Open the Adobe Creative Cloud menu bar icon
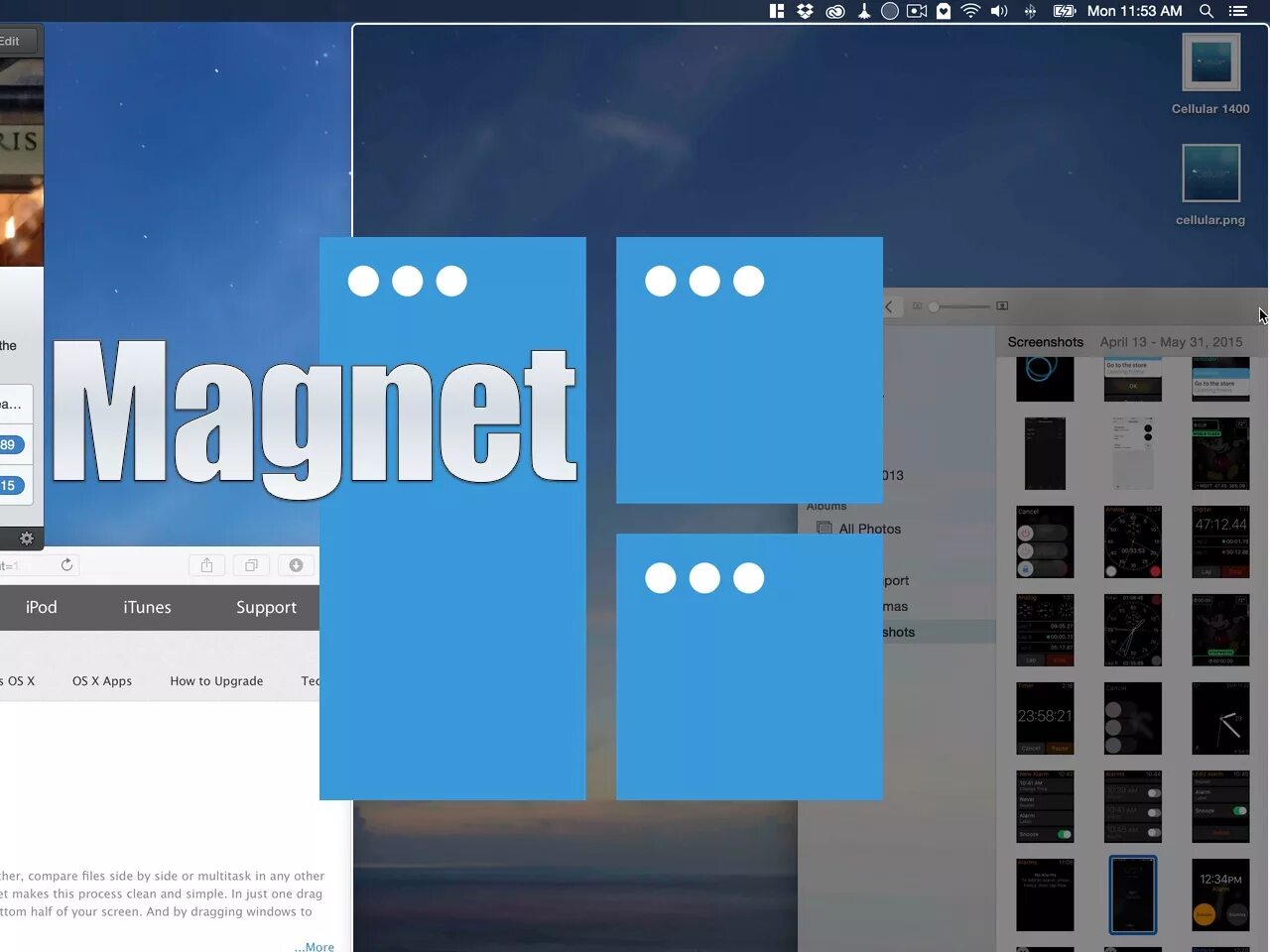The image size is (1270, 952). (x=834, y=11)
